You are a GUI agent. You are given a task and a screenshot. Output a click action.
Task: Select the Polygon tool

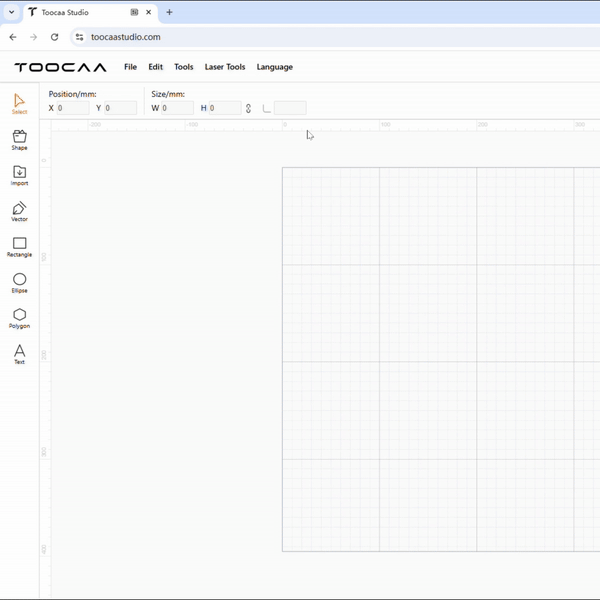19,318
